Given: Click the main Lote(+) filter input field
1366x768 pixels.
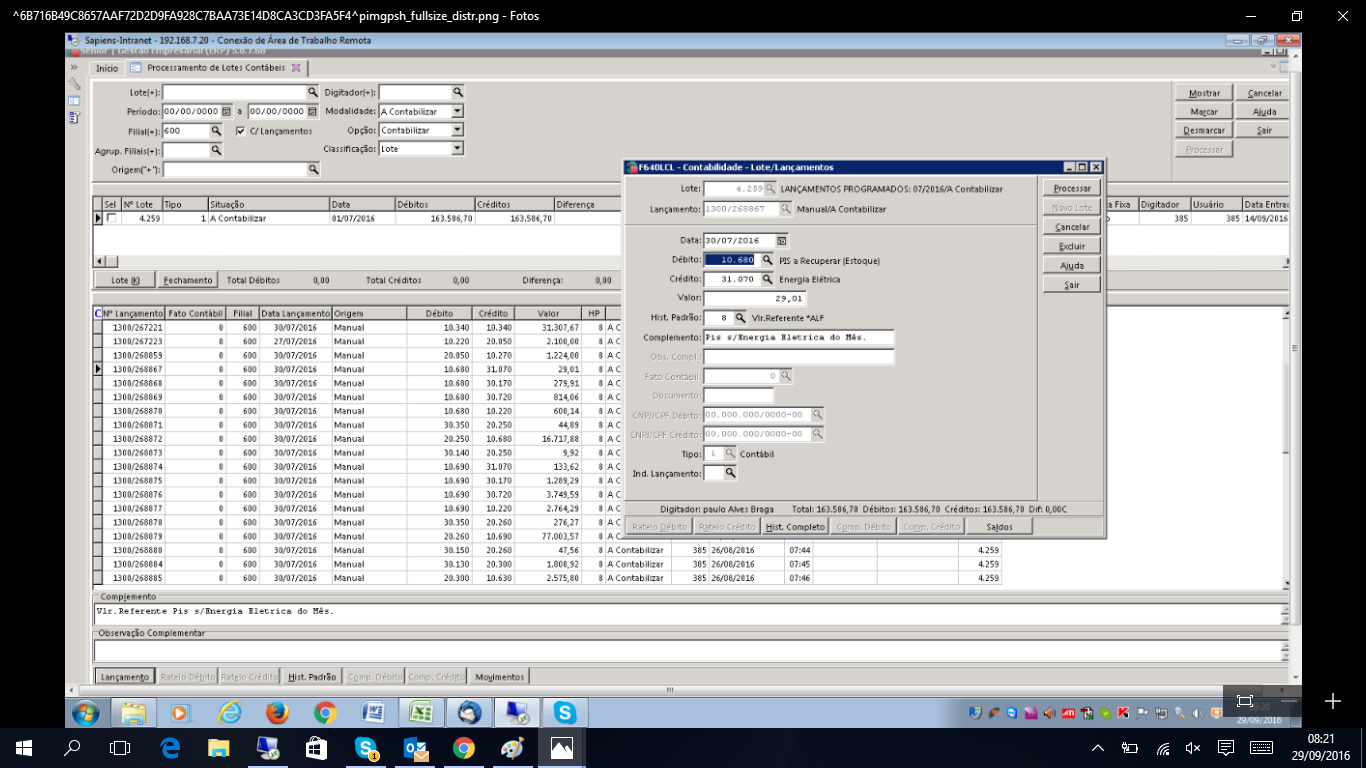Looking at the screenshot, I should pyautogui.click(x=234, y=92).
